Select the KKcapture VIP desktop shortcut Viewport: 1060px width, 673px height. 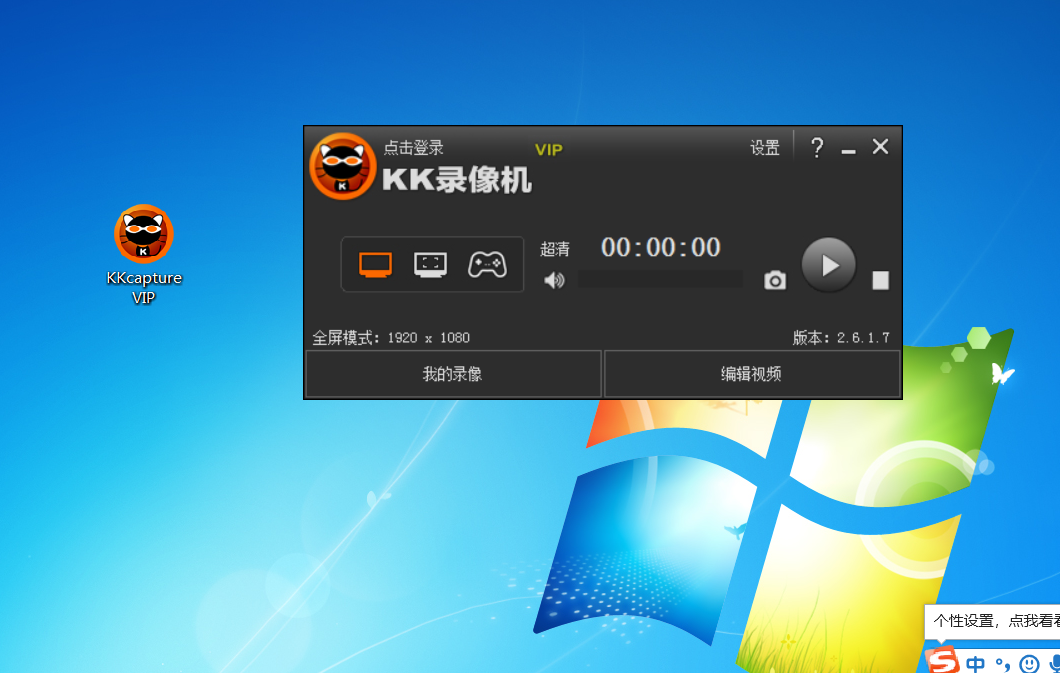(x=144, y=255)
